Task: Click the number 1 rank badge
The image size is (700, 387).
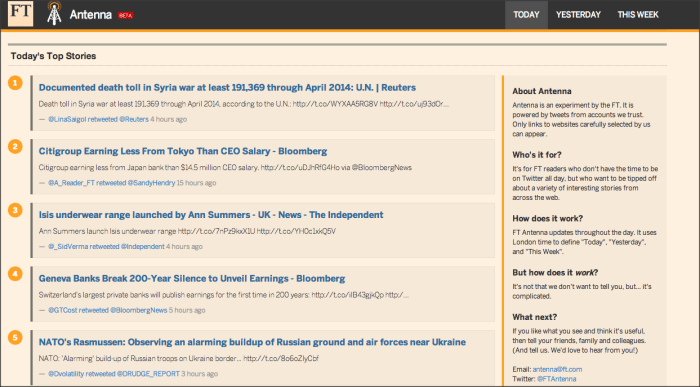Action: (15, 83)
